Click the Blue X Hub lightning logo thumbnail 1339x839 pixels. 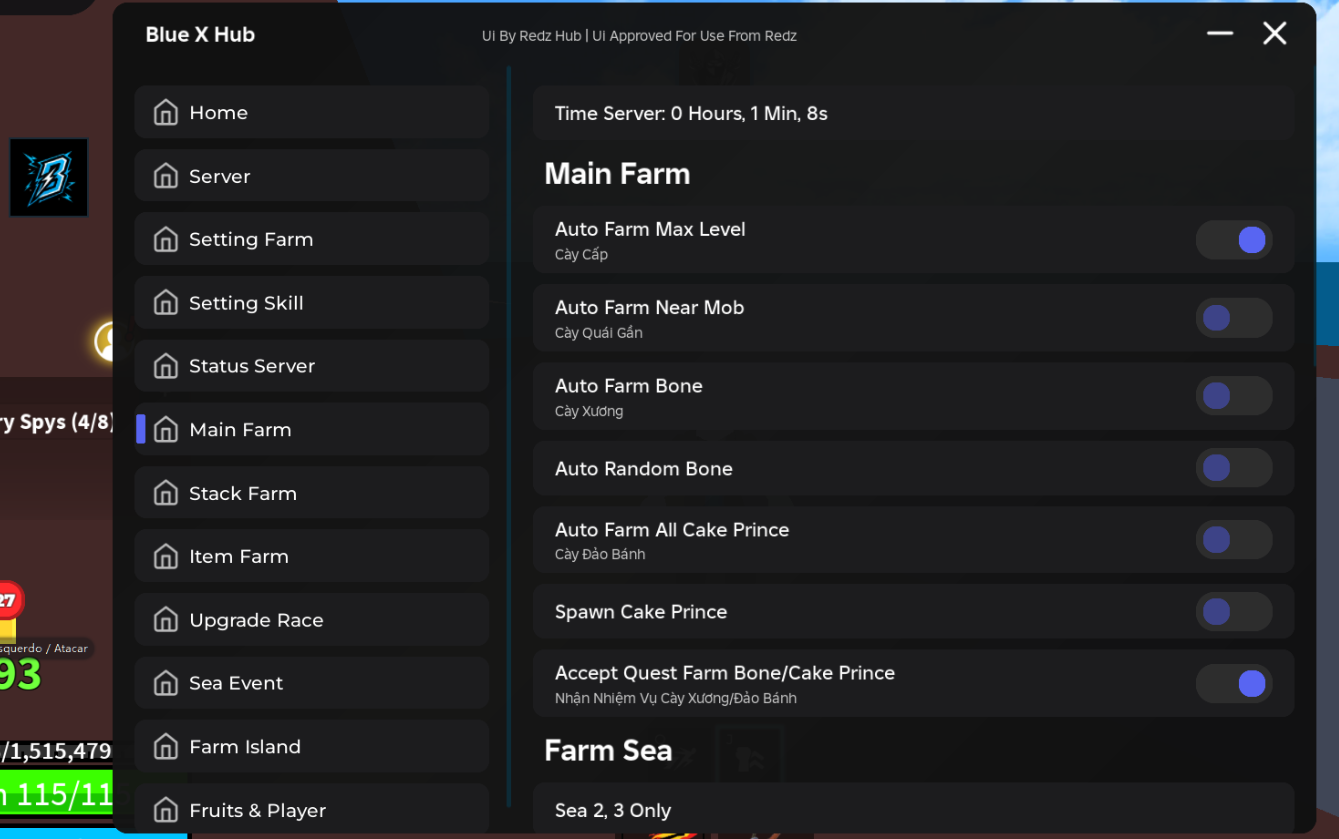49,177
